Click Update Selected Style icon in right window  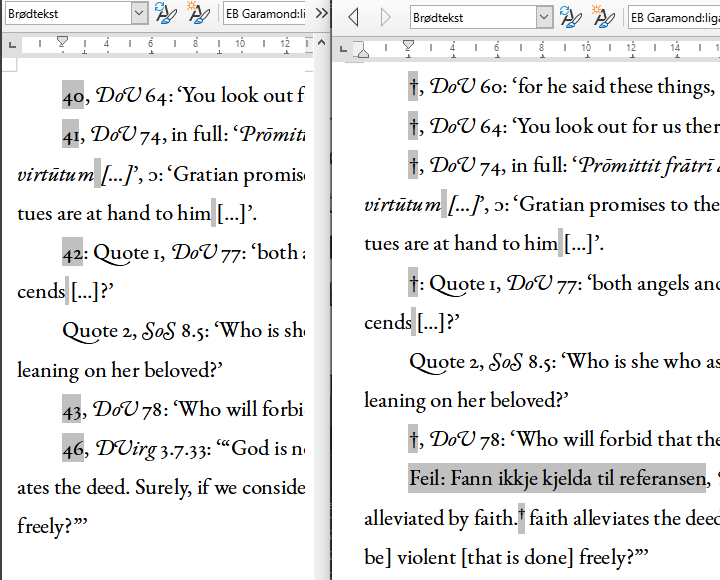click(x=571, y=17)
